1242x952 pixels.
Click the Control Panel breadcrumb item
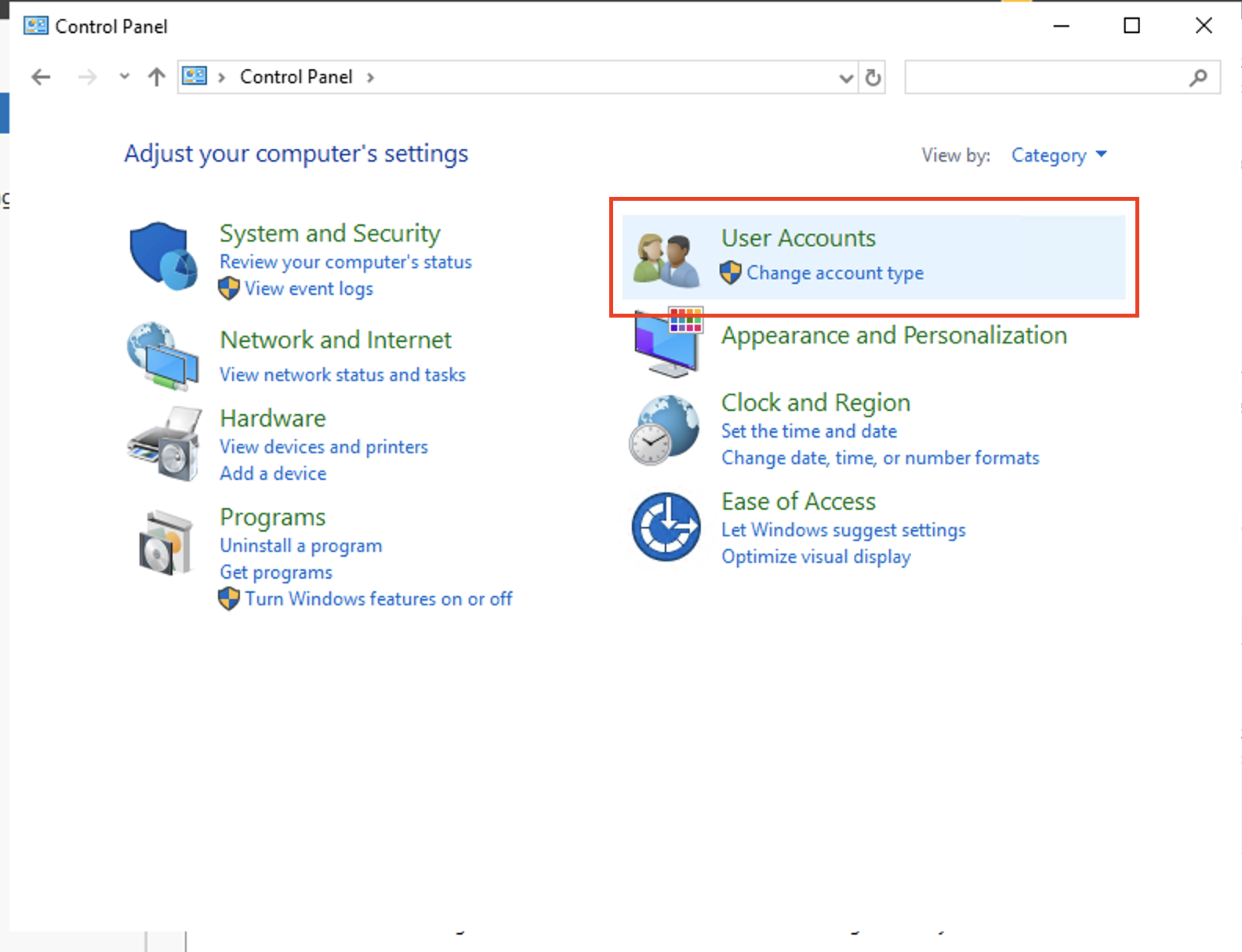pyautogui.click(x=296, y=77)
